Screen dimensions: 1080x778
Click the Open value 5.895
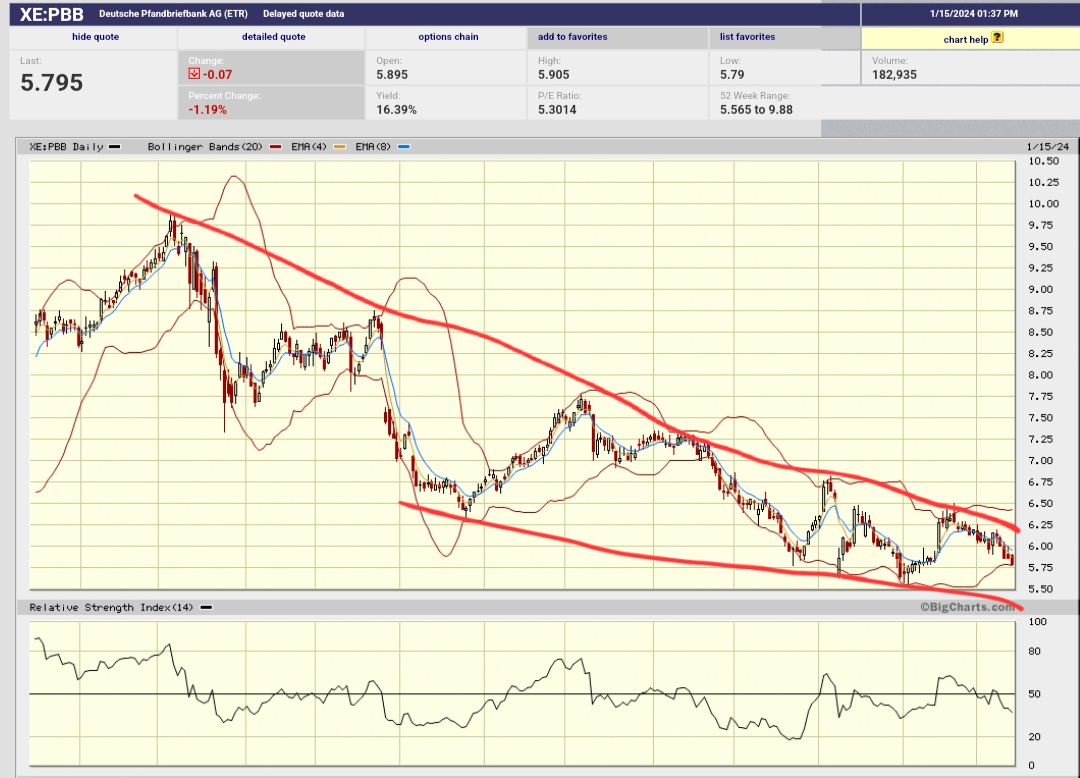[x=392, y=74]
